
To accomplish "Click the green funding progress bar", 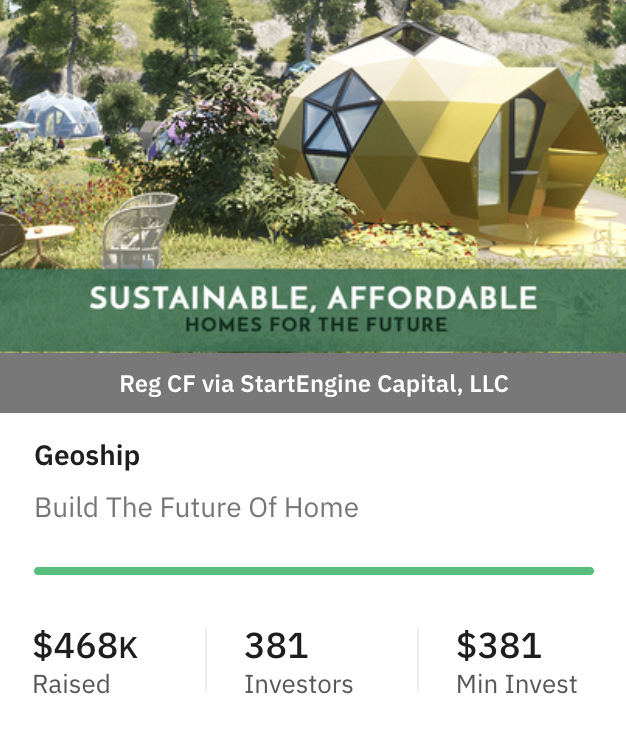I will pyautogui.click(x=314, y=571).
